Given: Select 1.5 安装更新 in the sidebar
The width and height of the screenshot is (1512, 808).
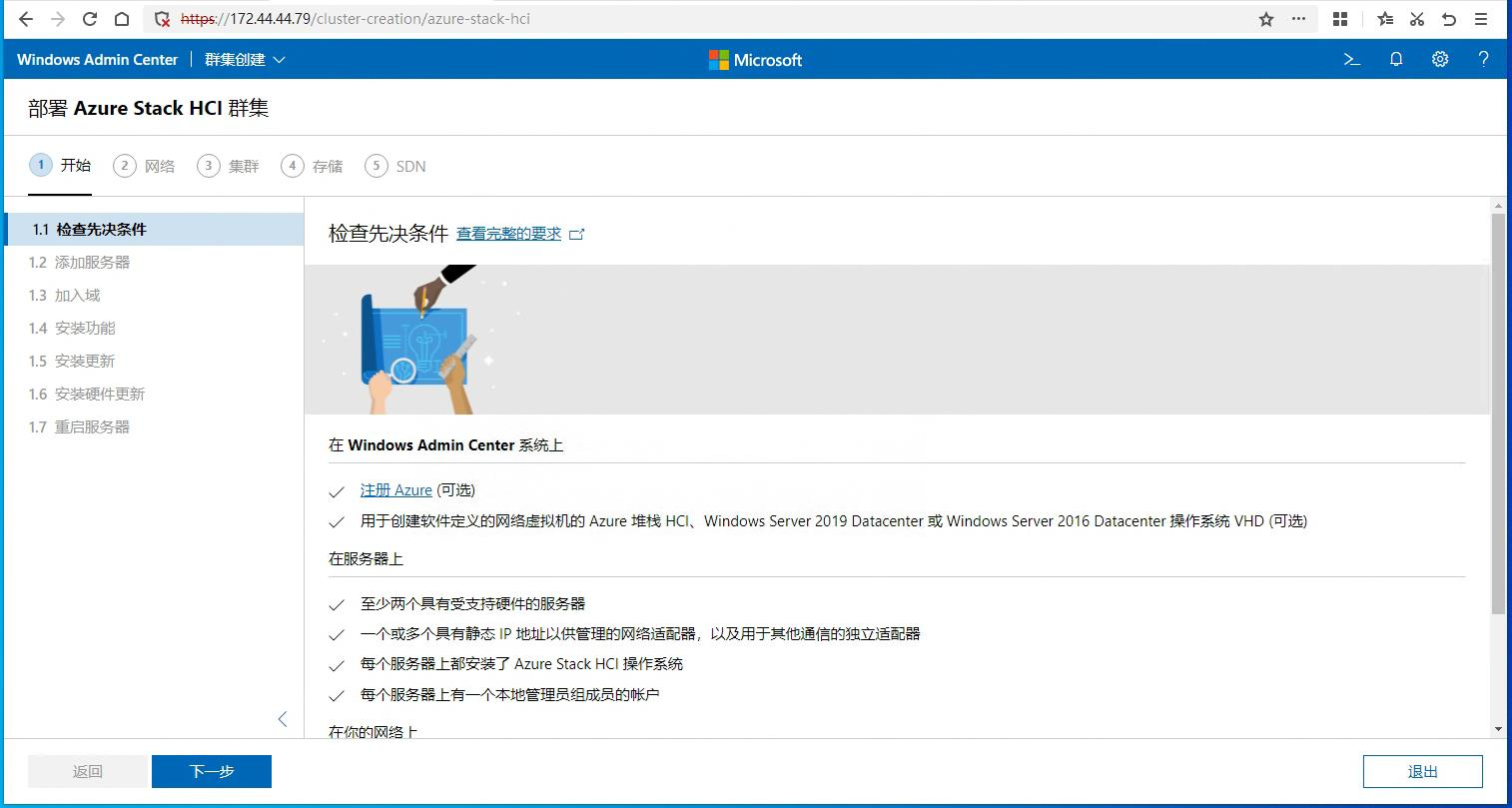Looking at the screenshot, I should pos(154,361).
